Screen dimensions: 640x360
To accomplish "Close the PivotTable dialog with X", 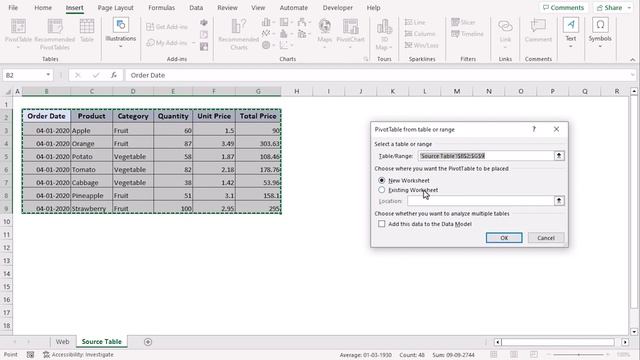I will pos(556,129).
